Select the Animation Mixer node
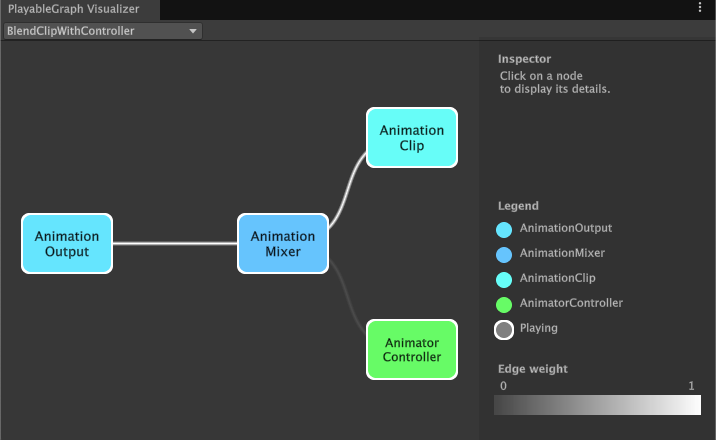The image size is (716, 440). point(282,243)
